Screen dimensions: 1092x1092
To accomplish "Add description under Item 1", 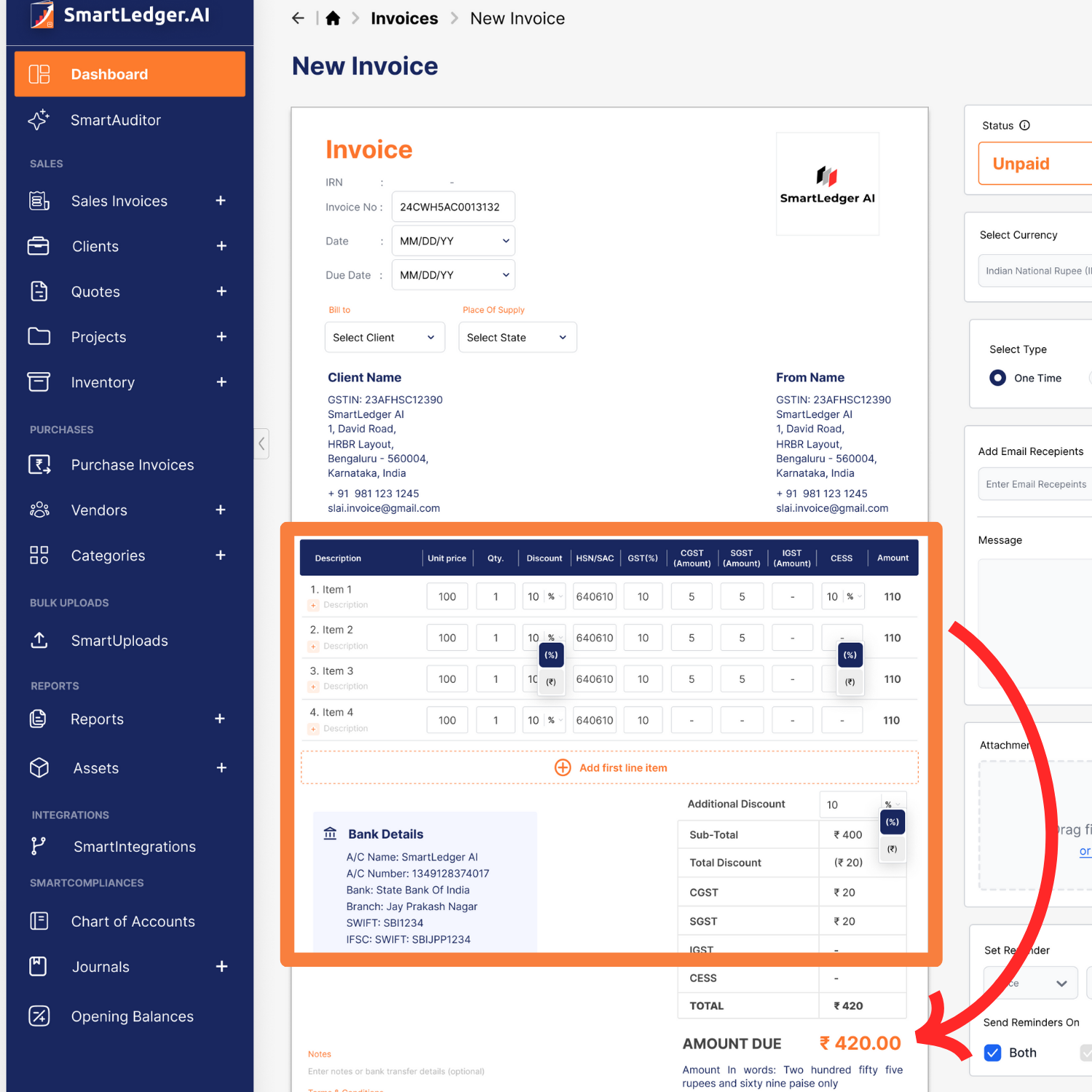I will click(x=345, y=605).
